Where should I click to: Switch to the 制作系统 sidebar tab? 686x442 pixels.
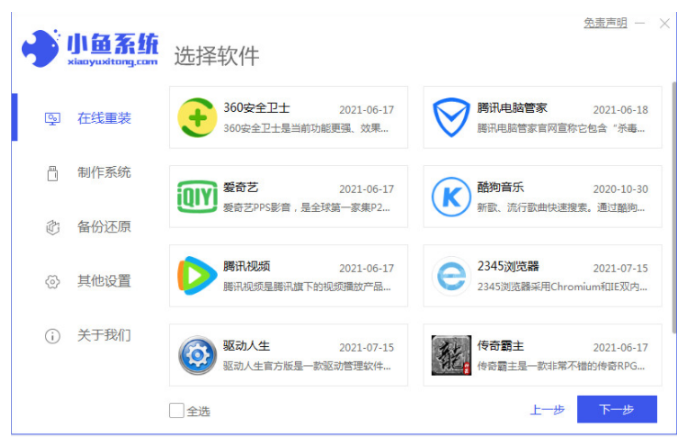[104, 172]
